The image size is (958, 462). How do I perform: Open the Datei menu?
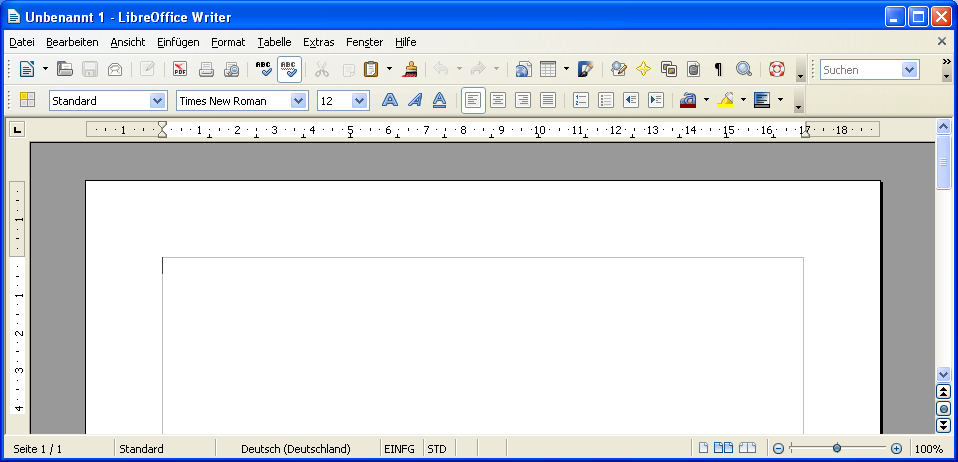click(x=22, y=42)
